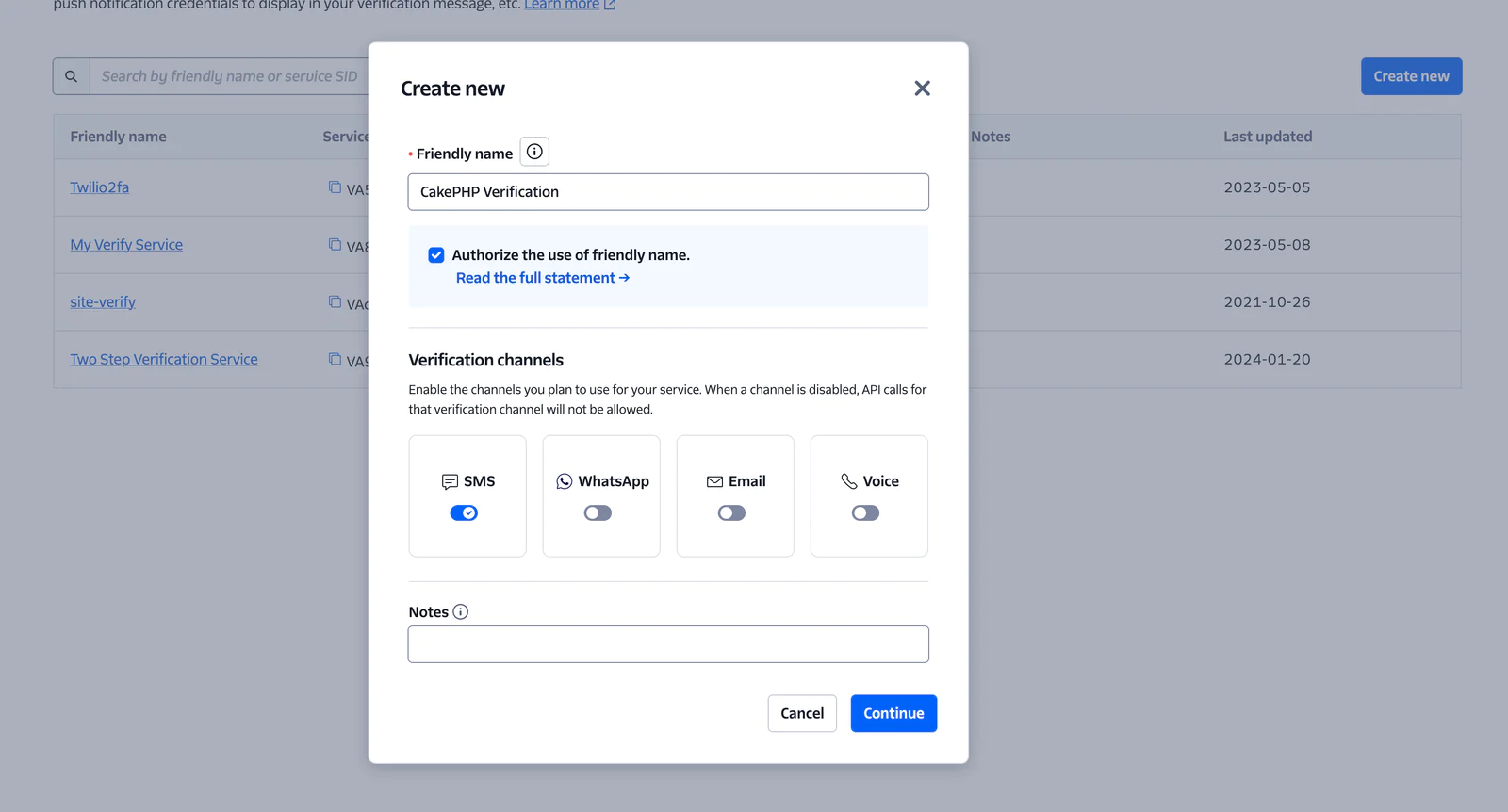This screenshot has height=812, width=1508.
Task: Open Friendly name info tooltip icon
Action: [534, 152]
